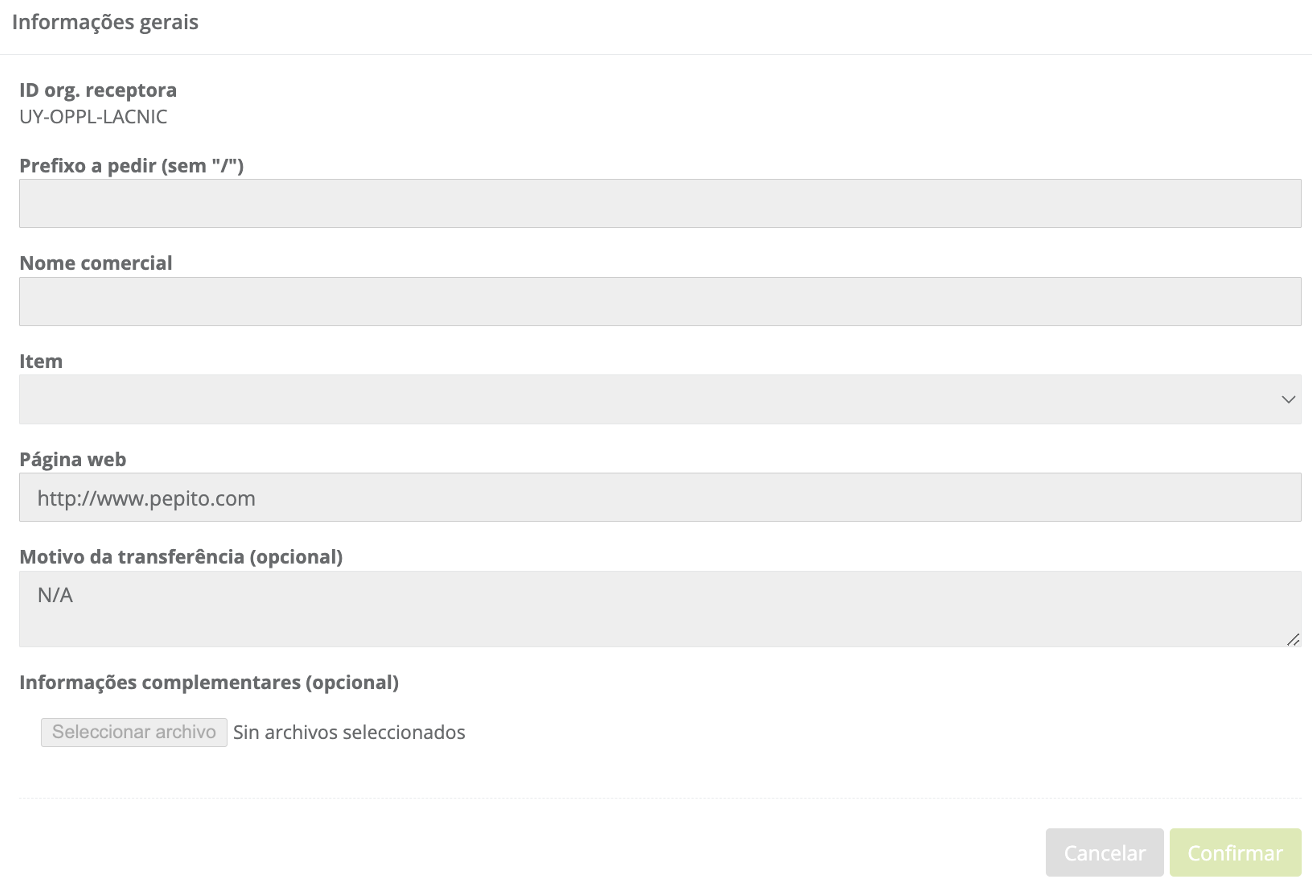Image resolution: width=1312 pixels, height=886 pixels.
Task: Cancel the form with Cancelar button
Action: 1104,853
